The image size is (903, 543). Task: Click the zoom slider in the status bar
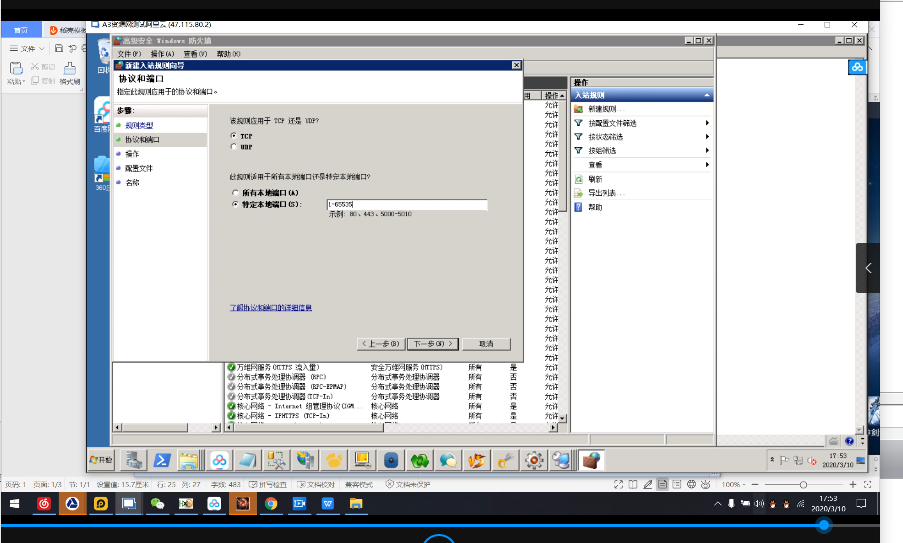click(x=803, y=484)
